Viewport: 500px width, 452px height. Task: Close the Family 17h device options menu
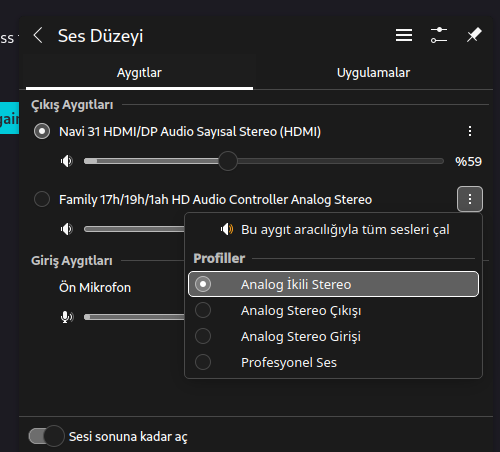click(x=470, y=199)
